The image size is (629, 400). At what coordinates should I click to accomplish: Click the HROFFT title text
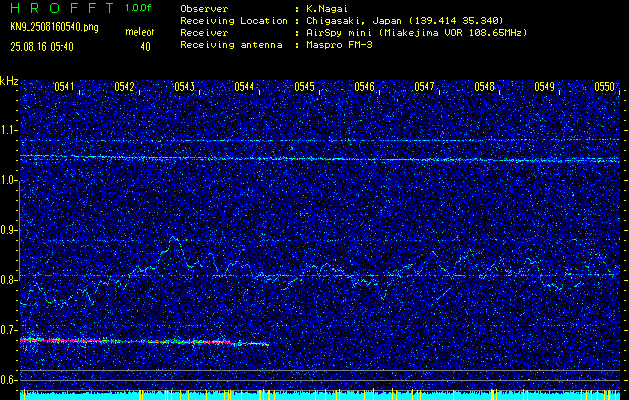coord(62,8)
